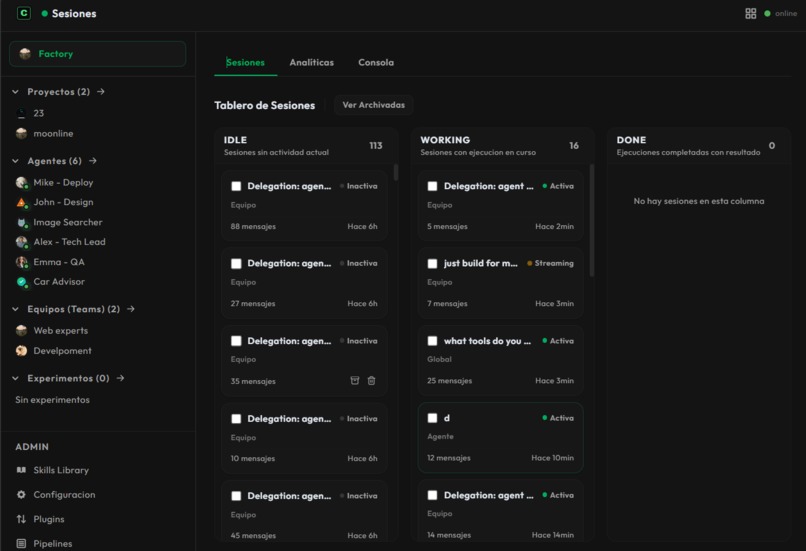The image size is (806, 551).
Task: Click Web experts team avatar
Action: 21,330
